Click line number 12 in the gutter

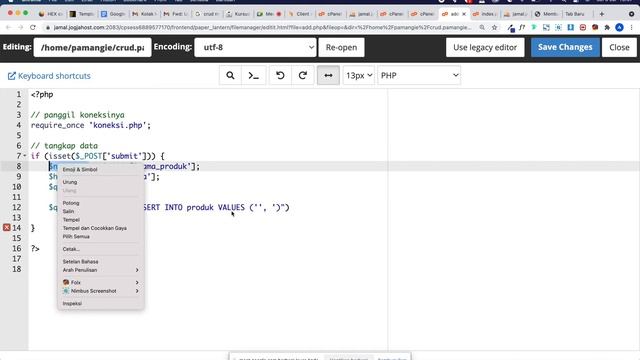pos(16,207)
